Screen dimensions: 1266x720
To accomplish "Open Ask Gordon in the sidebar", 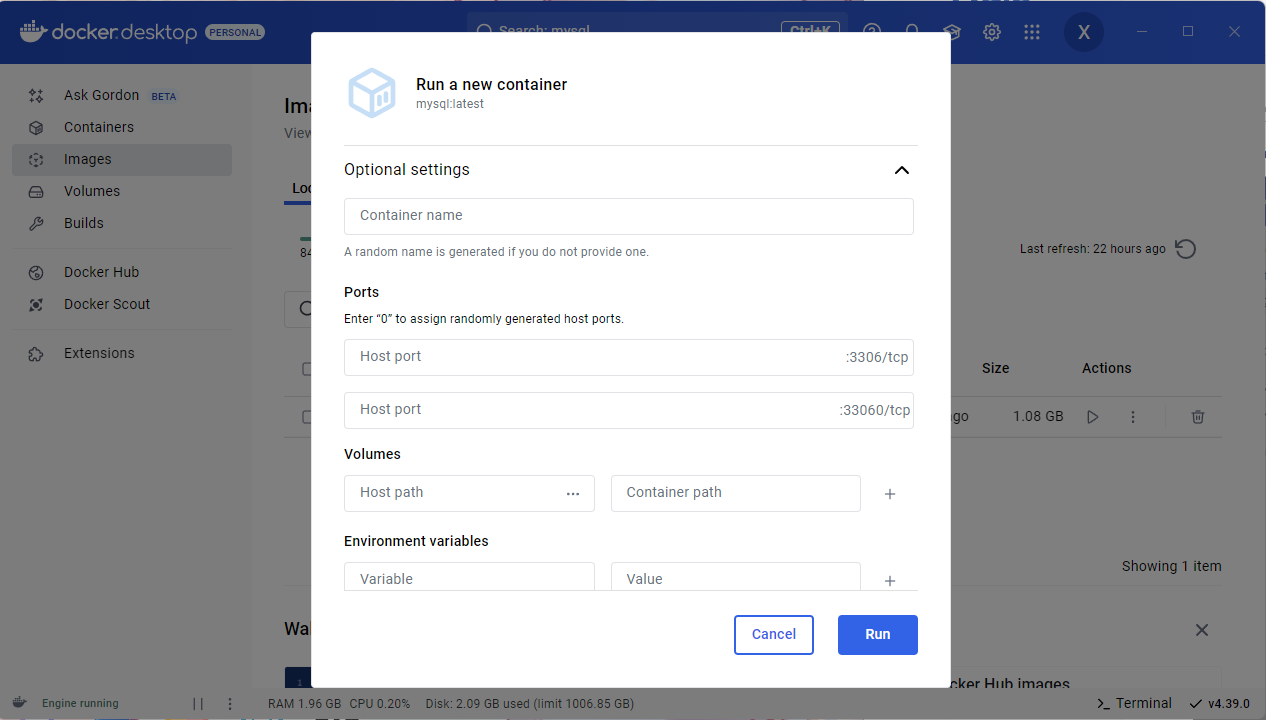I will point(101,95).
